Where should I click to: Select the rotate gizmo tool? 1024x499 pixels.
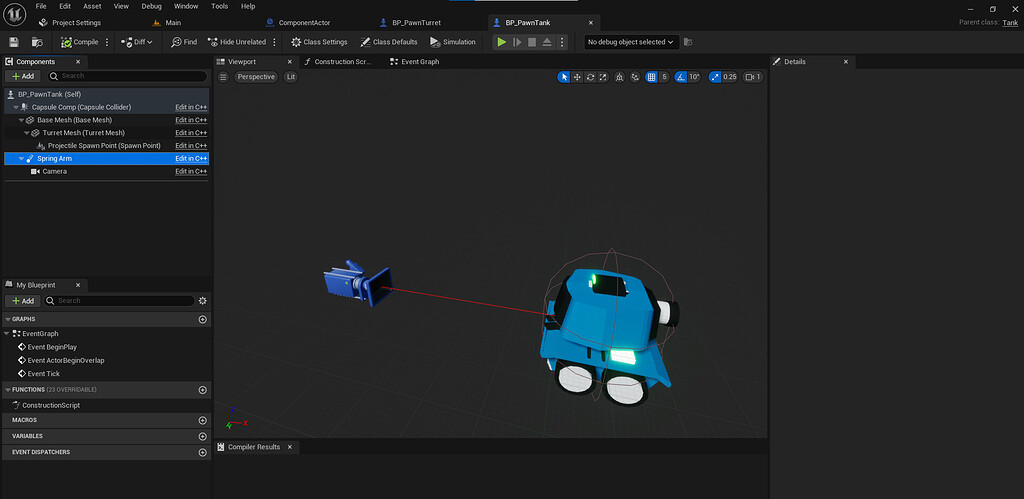point(590,77)
